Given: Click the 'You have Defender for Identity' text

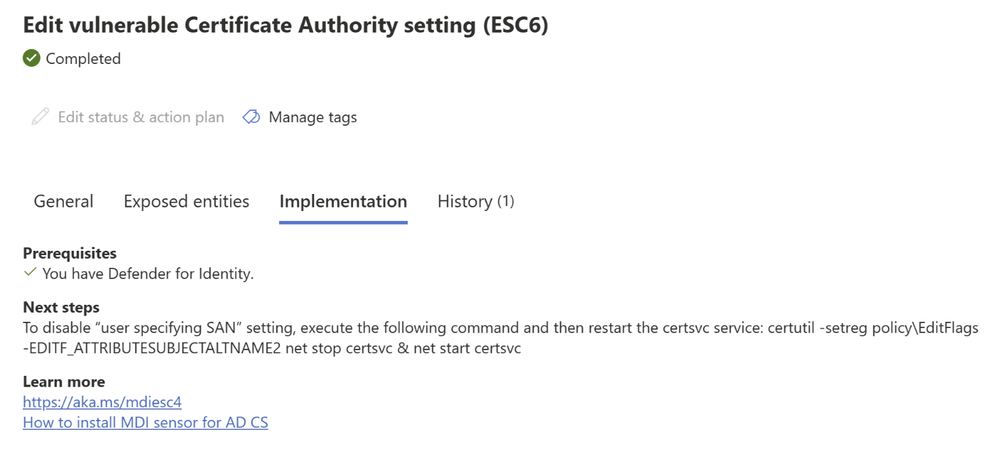Looking at the screenshot, I should click(148, 274).
